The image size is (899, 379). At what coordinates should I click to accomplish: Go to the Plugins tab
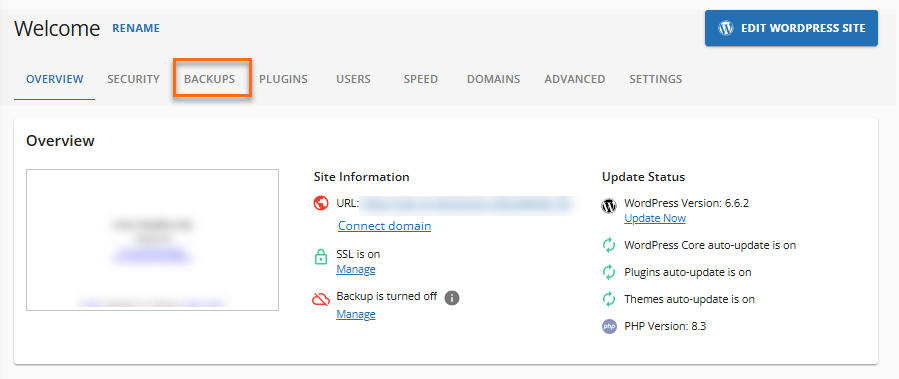[283, 79]
